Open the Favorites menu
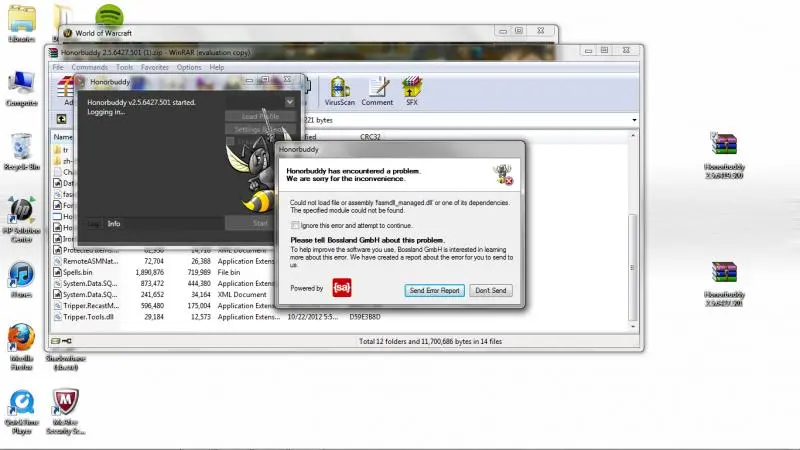This screenshot has height=450, width=800. pos(155,67)
